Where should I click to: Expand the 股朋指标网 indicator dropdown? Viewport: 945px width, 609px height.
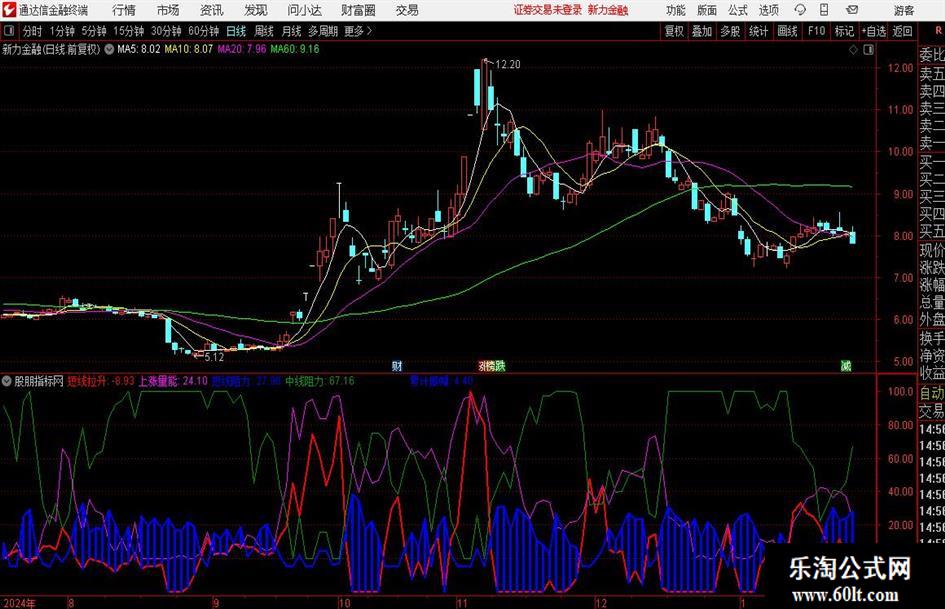pyautogui.click(x=7, y=381)
